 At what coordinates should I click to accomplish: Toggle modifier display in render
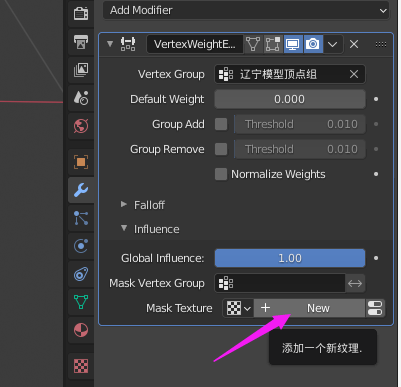pyautogui.click(x=313, y=44)
